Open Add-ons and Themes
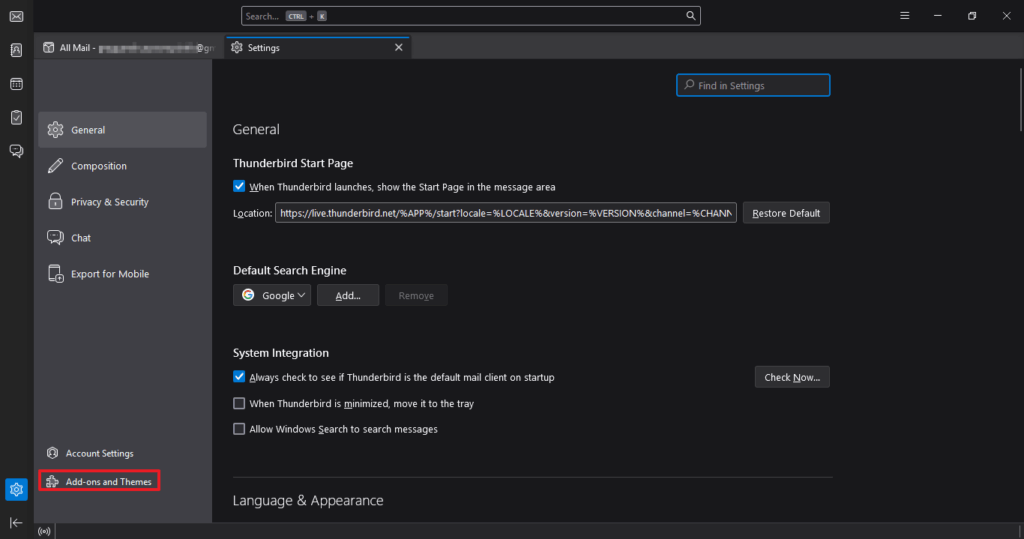1024x539 pixels. [x=99, y=482]
